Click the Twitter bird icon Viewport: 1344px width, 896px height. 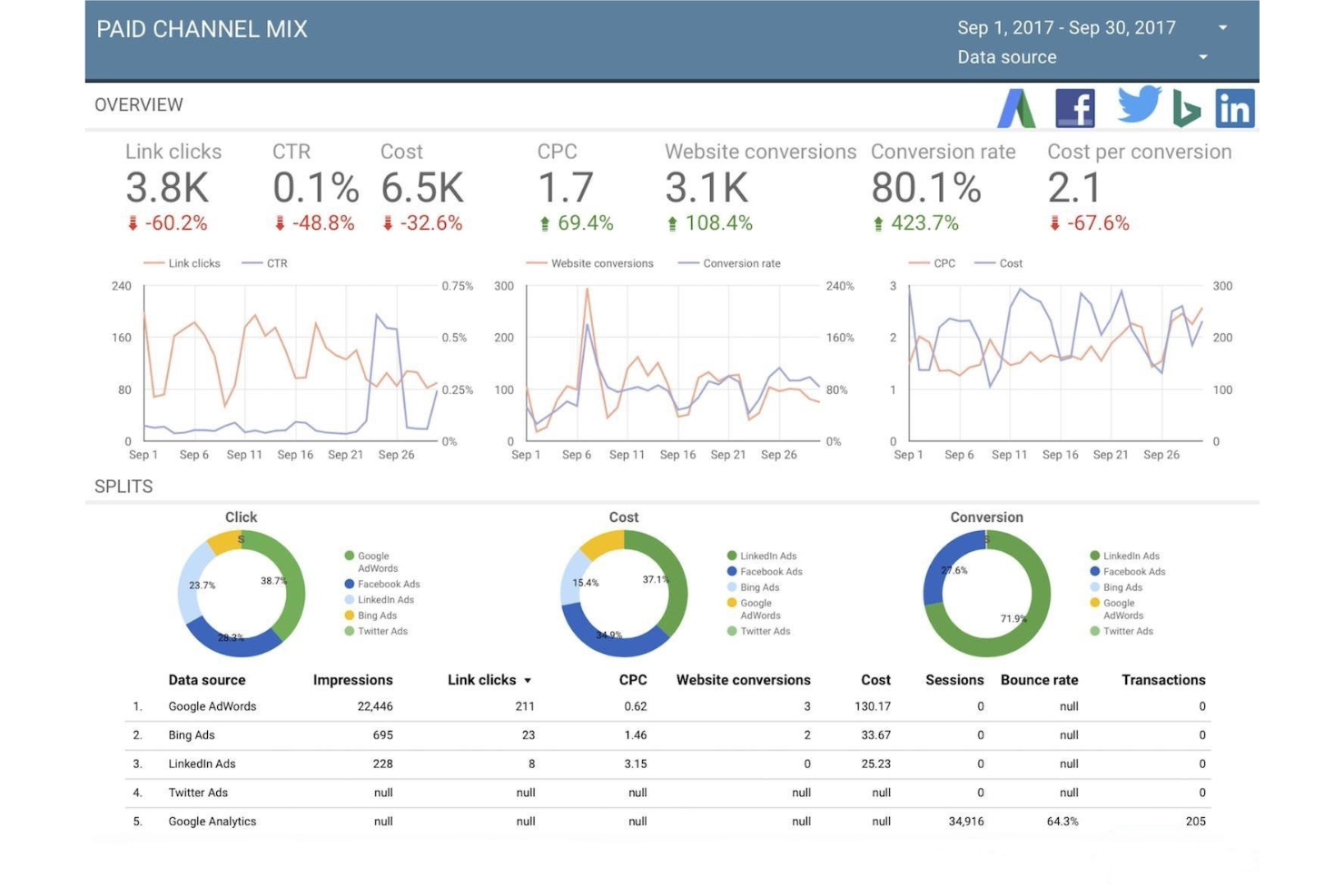(x=1139, y=104)
